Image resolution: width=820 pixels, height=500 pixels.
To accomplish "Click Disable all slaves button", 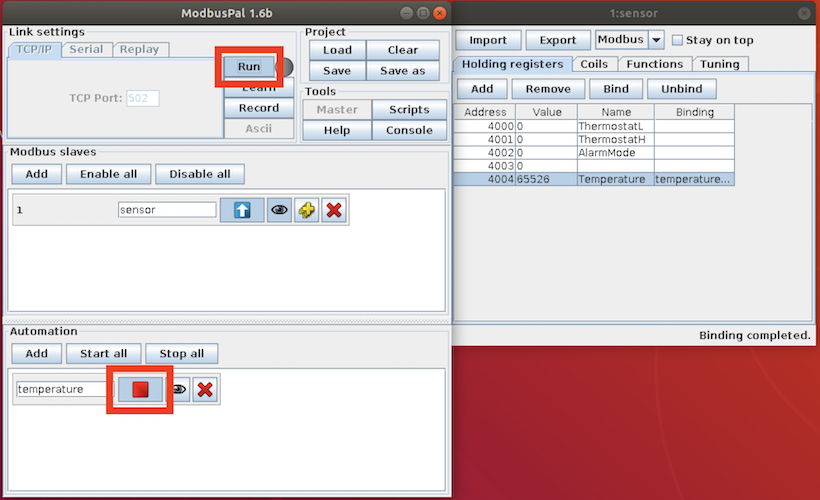I will 199,174.
